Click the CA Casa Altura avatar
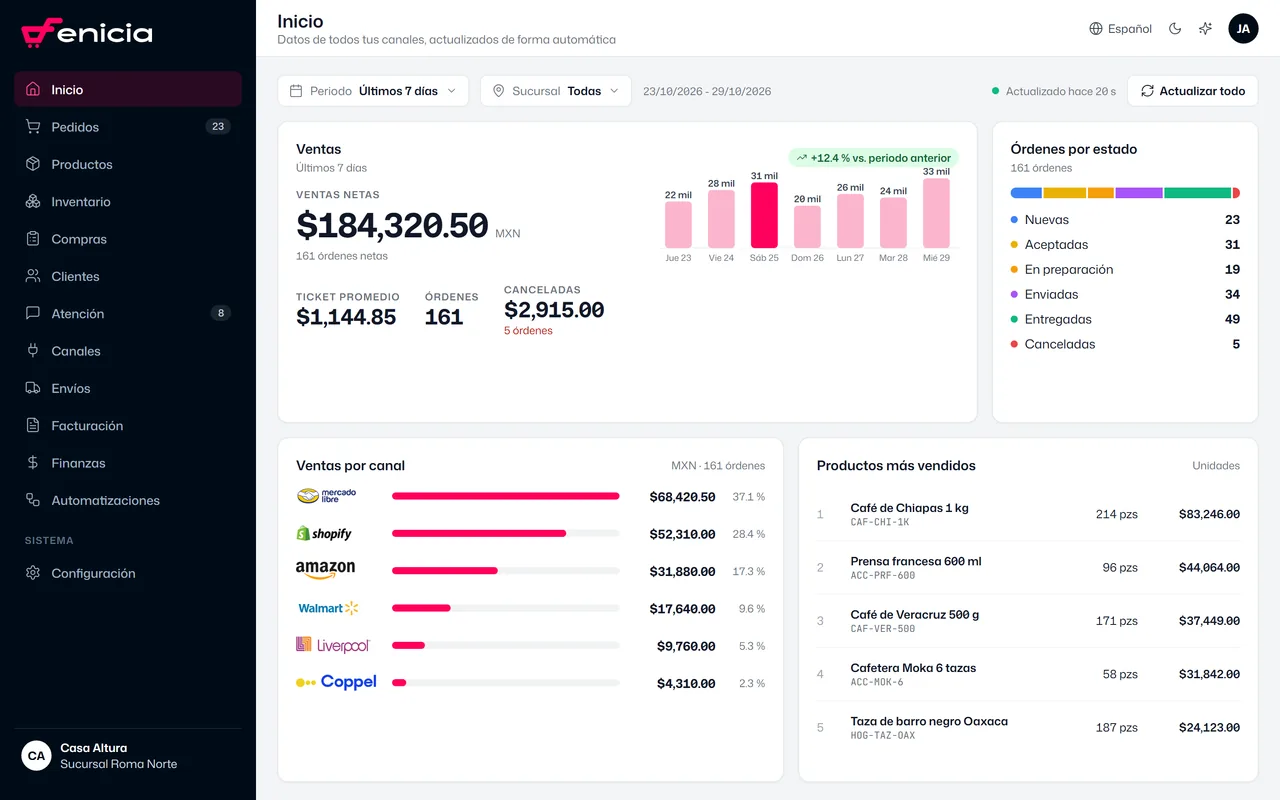Image resolution: width=1280 pixels, height=800 pixels. [36, 756]
